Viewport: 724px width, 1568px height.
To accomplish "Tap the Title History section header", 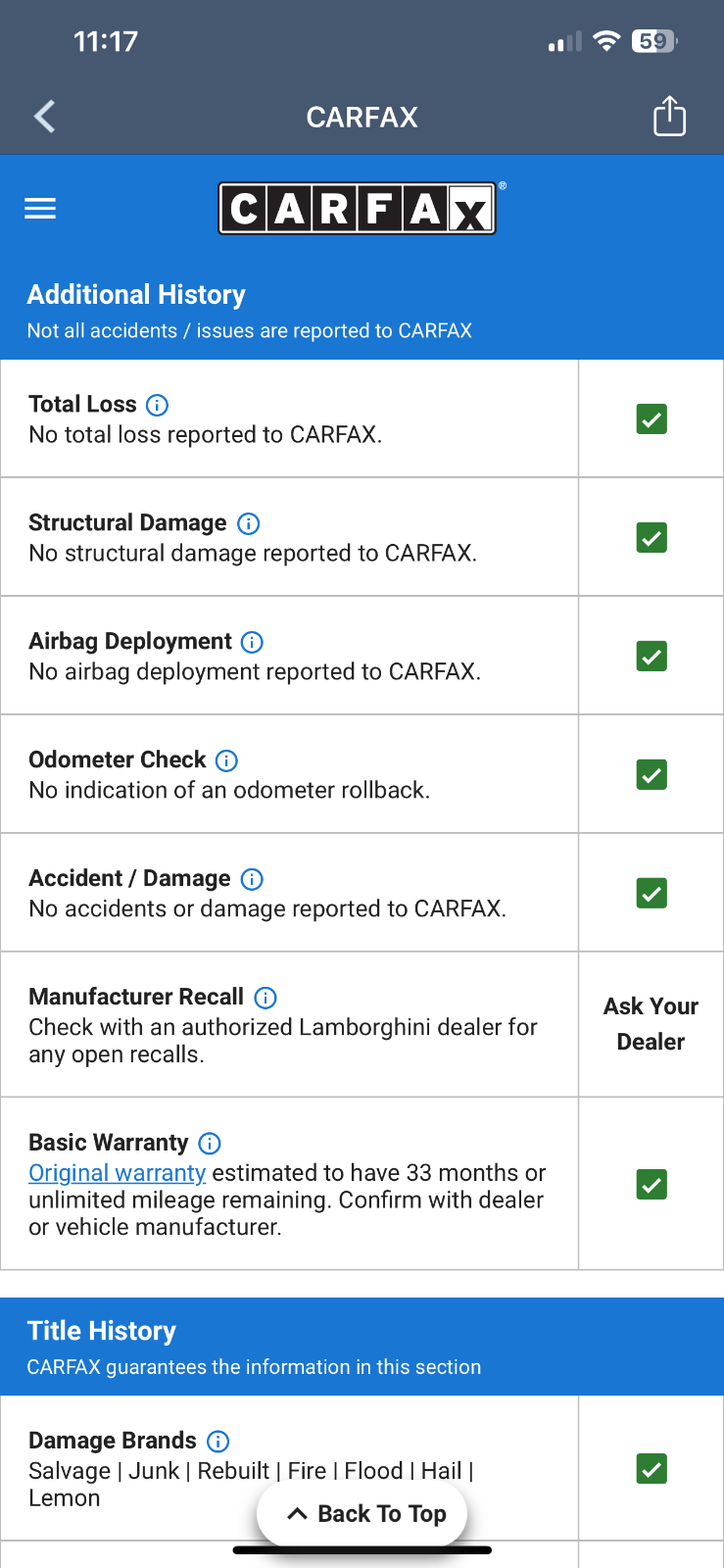I will 102,1331.
